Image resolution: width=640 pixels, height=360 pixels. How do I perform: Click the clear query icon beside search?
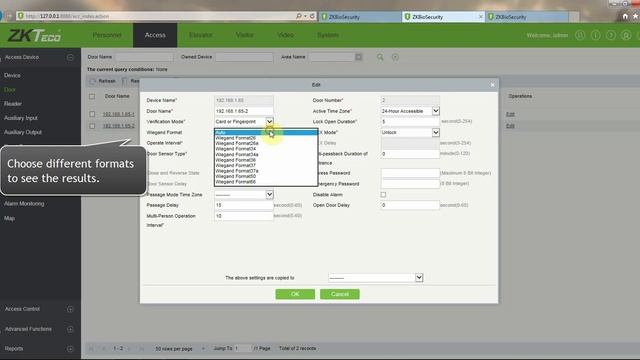pos(395,57)
